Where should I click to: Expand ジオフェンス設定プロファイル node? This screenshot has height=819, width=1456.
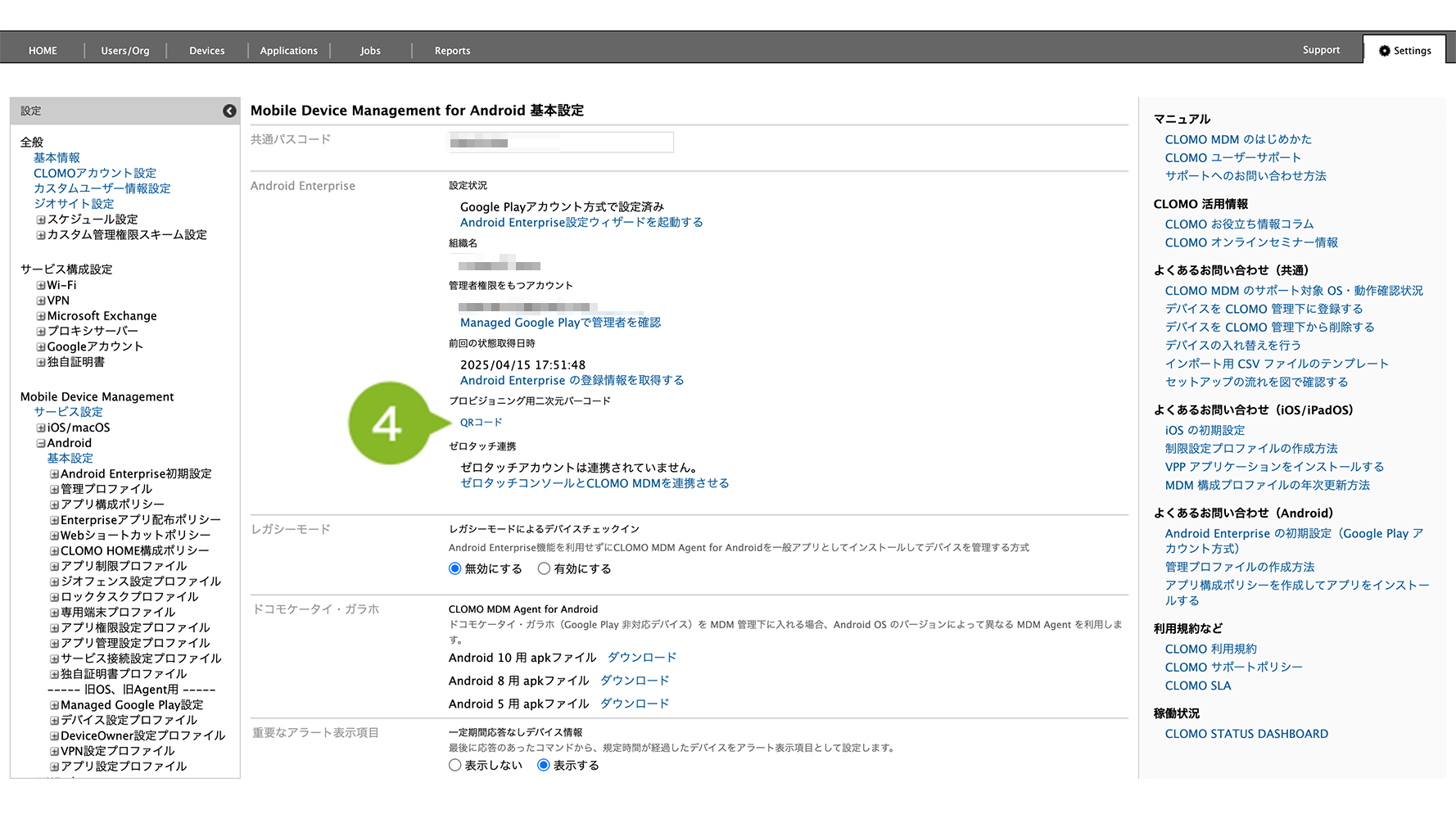54,581
